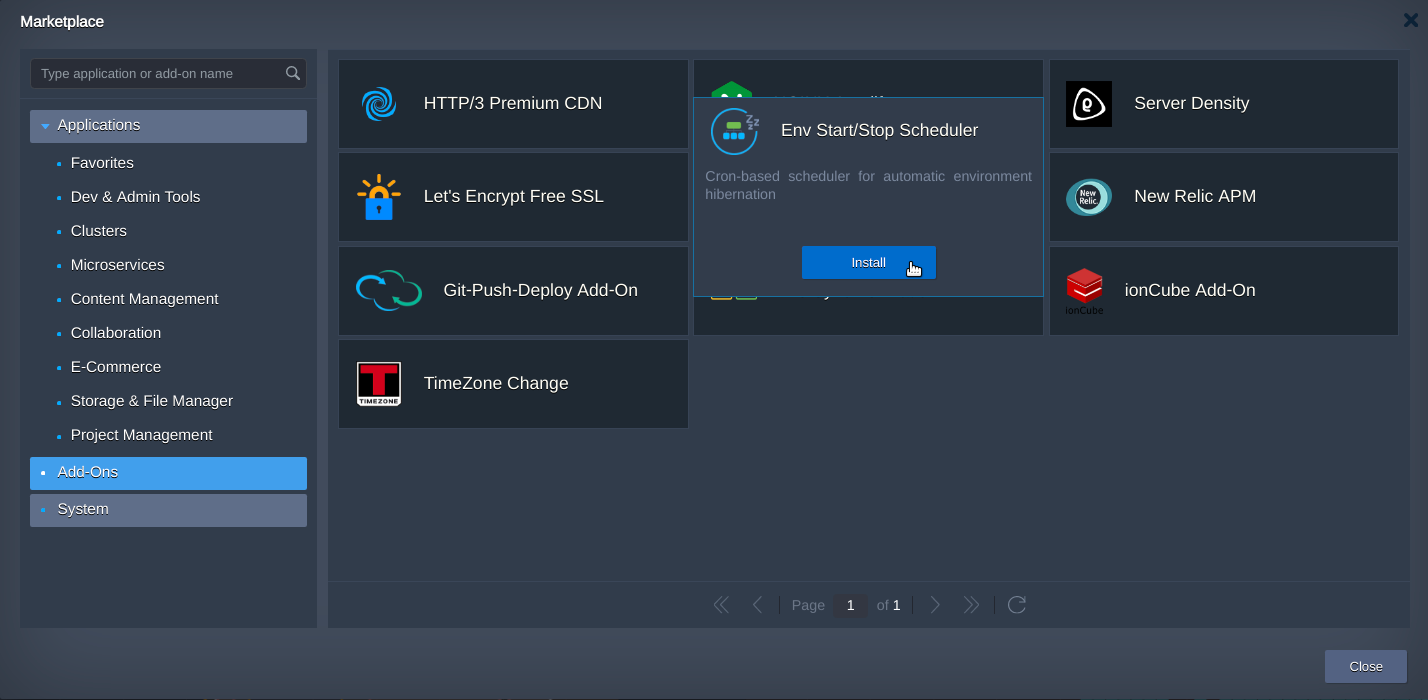This screenshot has width=1428, height=700.
Task: Click the ionCube Add-On red logo
Action: pyautogui.click(x=1084, y=291)
